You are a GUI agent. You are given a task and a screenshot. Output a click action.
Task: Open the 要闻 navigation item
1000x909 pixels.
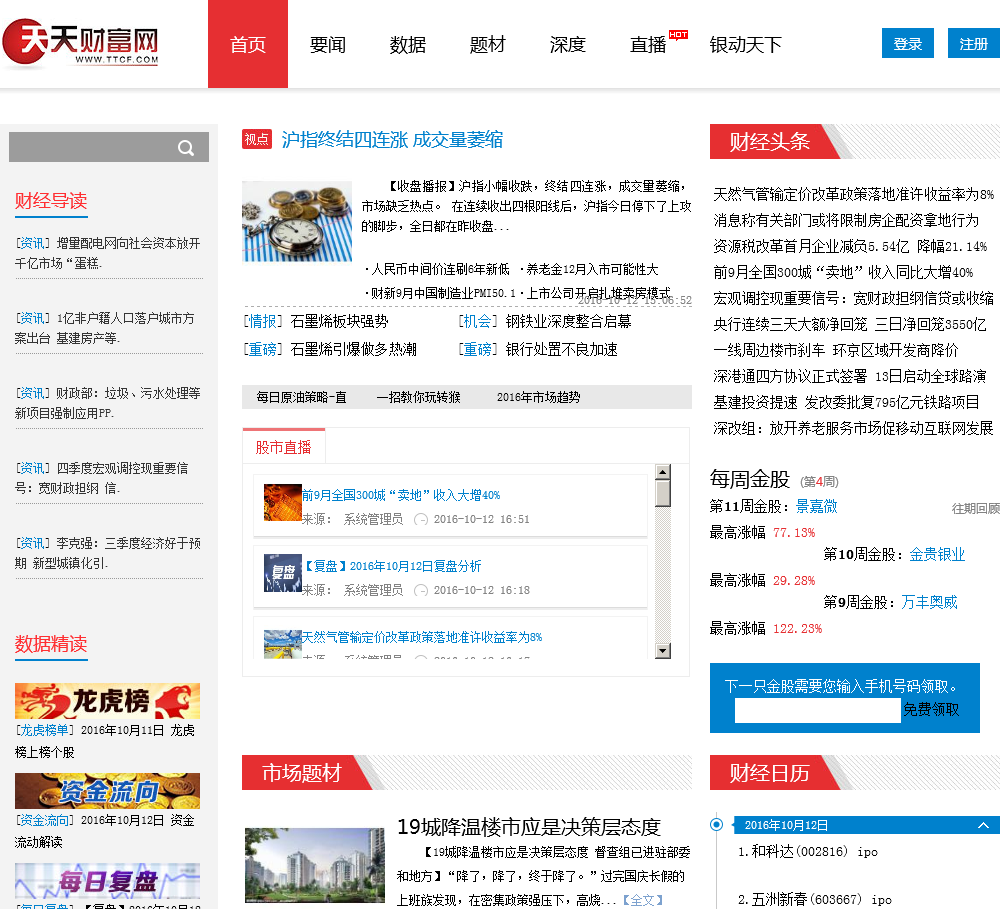328,45
